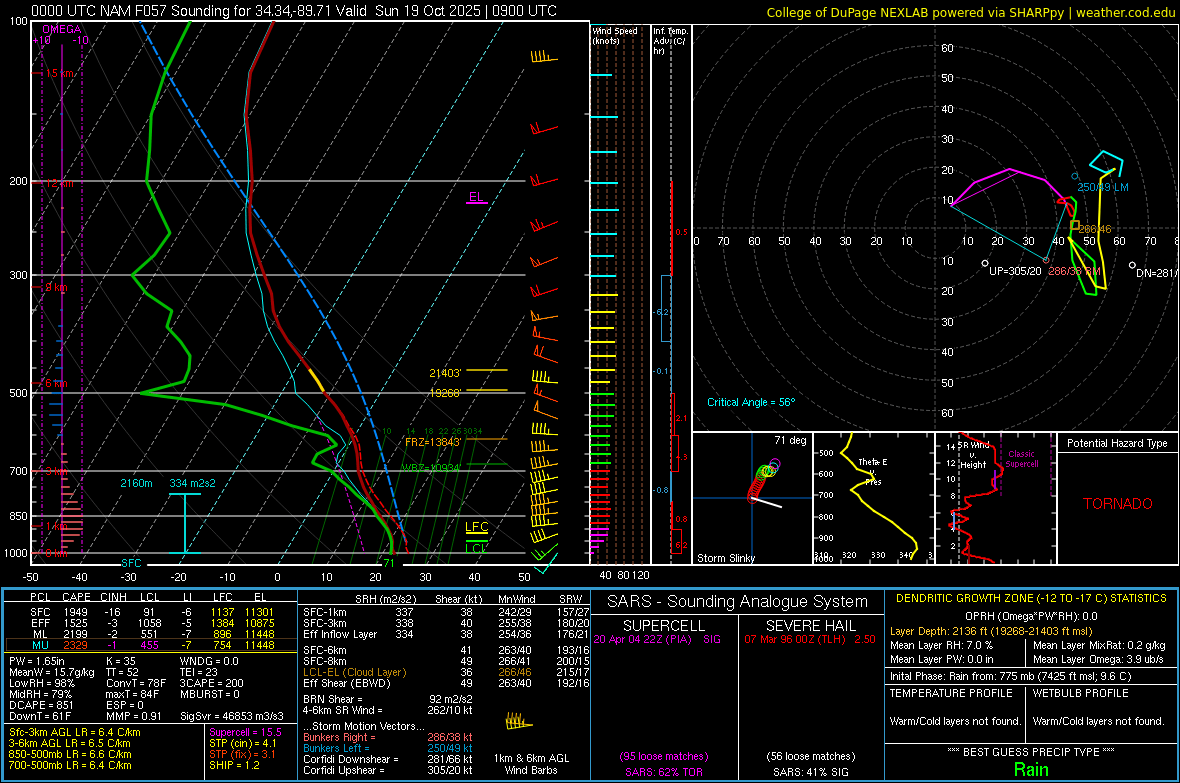Click the DCAPE = 851 value

(x=41, y=705)
